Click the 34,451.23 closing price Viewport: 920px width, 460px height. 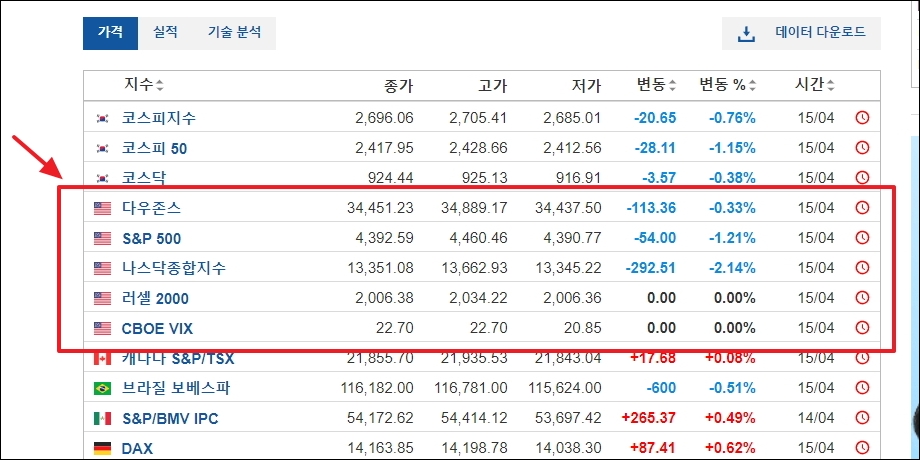pyautogui.click(x=381, y=208)
